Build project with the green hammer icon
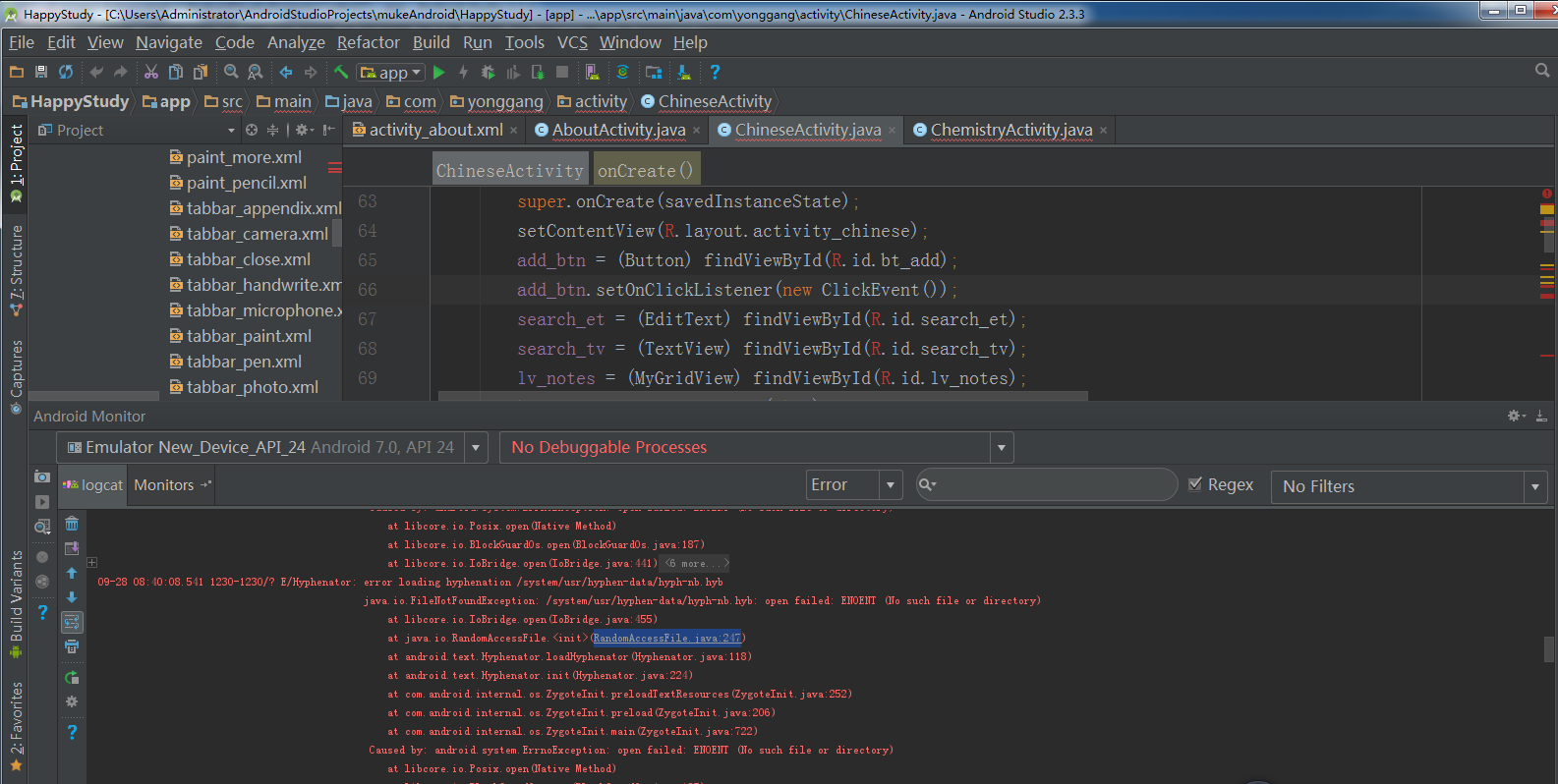The image size is (1558, 784). click(341, 72)
